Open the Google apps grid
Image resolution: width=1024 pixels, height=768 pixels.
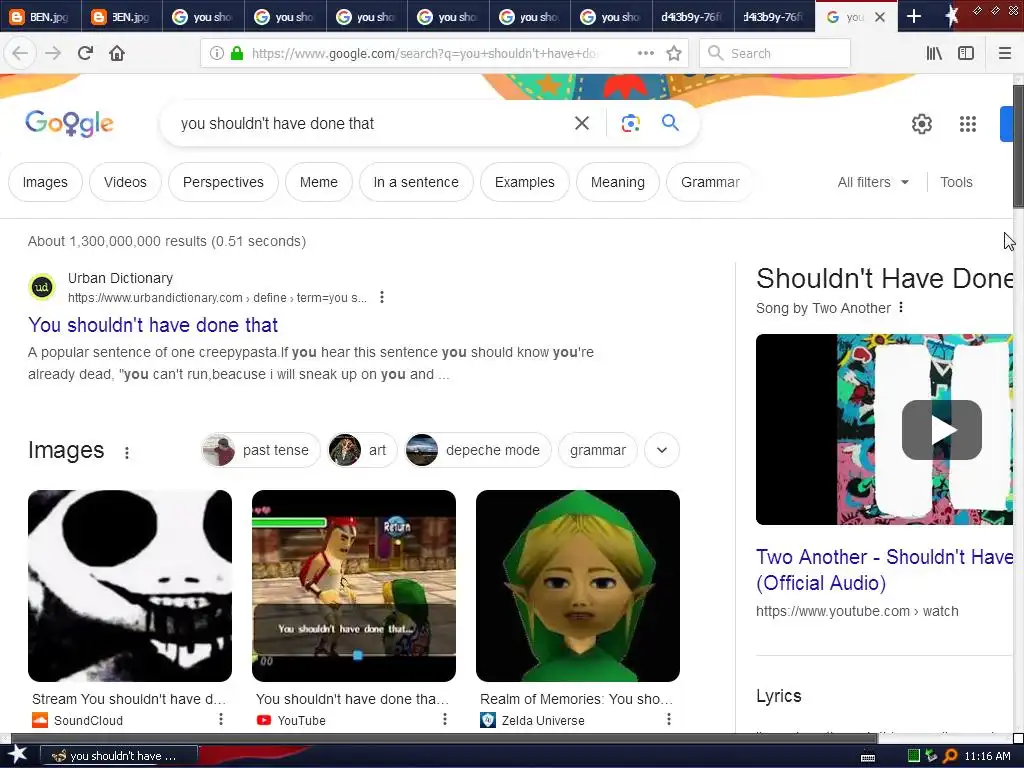(968, 123)
